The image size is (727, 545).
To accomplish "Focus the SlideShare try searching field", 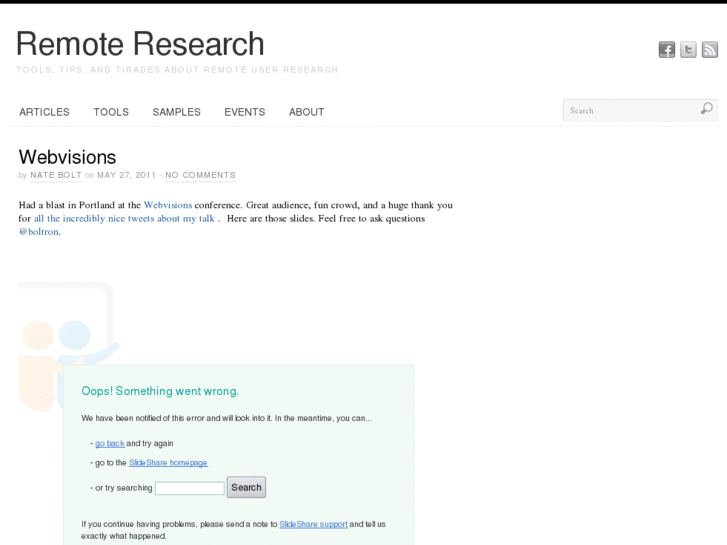I will pyautogui.click(x=190, y=488).
